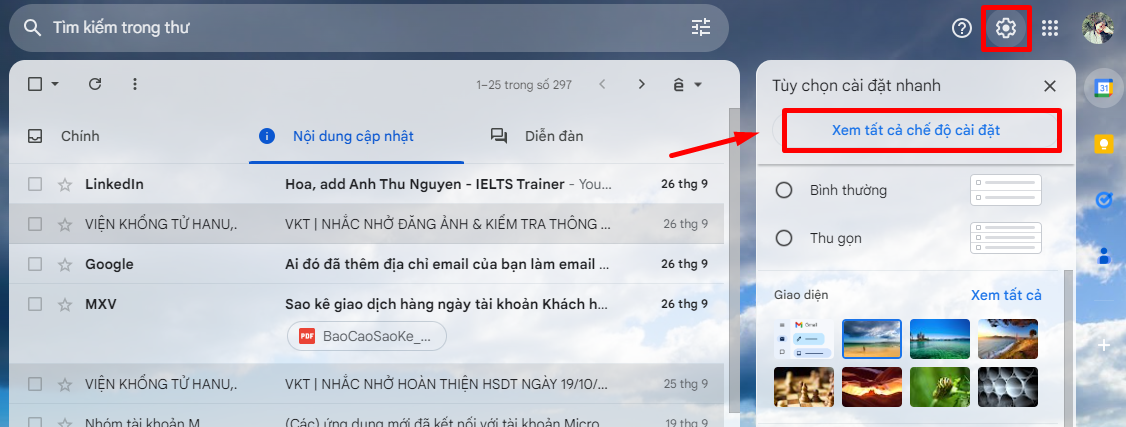Click the Bình thường density preview image
This screenshot has width=1126, height=427.
1005,190
